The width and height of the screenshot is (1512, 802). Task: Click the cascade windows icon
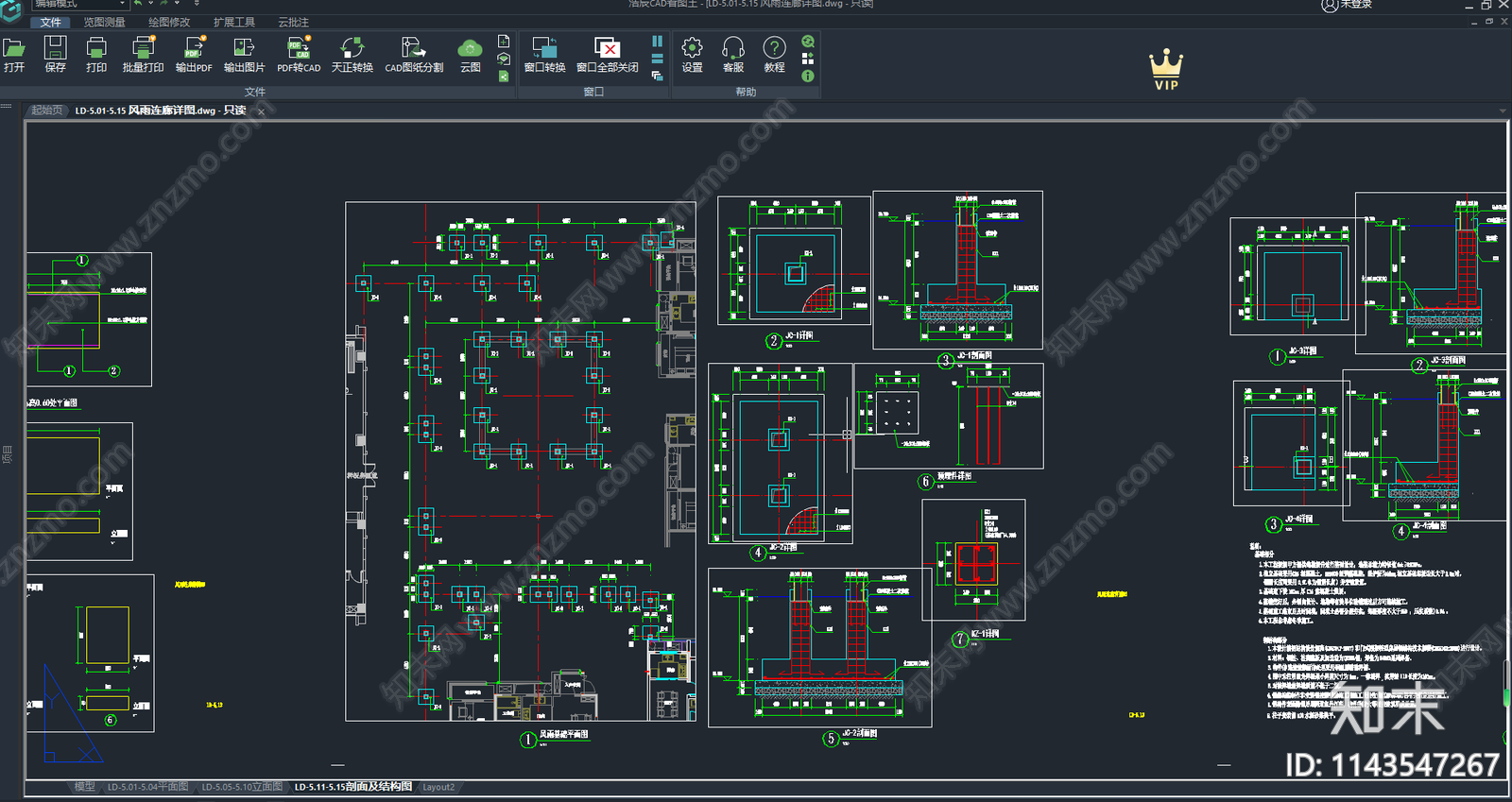657,76
